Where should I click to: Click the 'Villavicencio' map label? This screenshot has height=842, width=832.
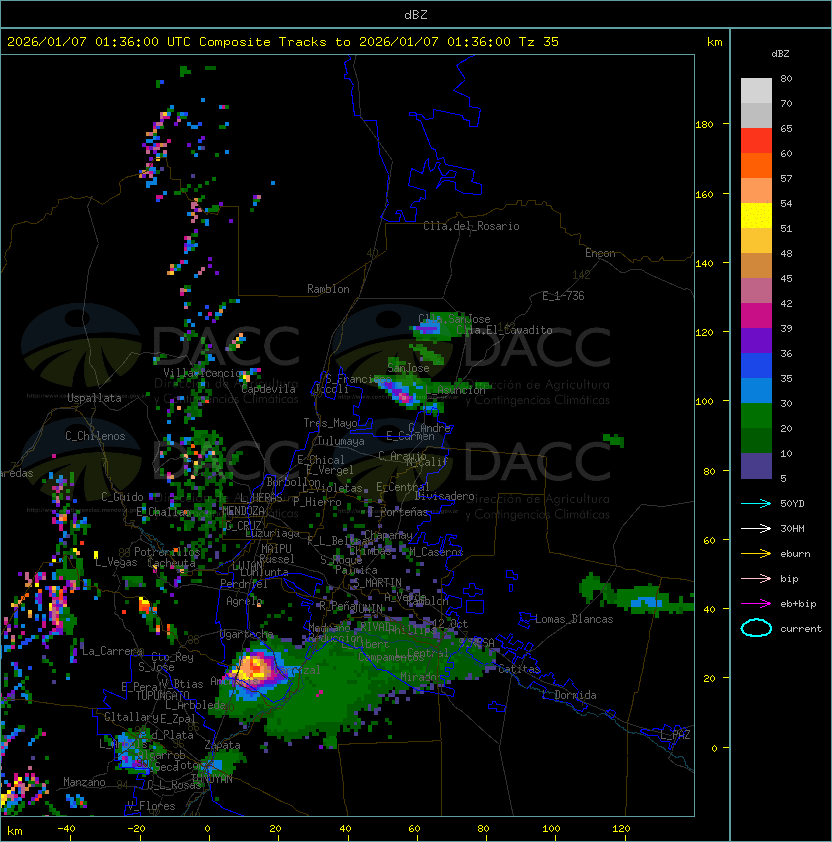[202, 373]
